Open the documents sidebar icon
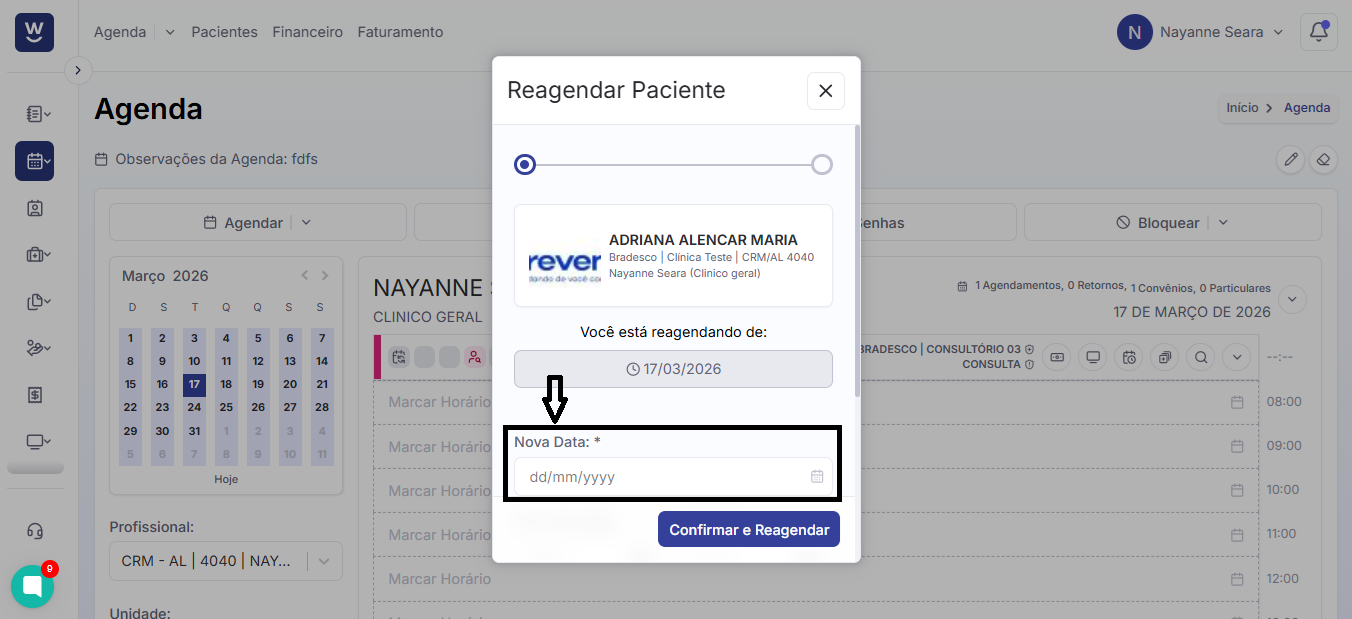This screenshot has width=1352, height=619. click(x=38, y=301)
